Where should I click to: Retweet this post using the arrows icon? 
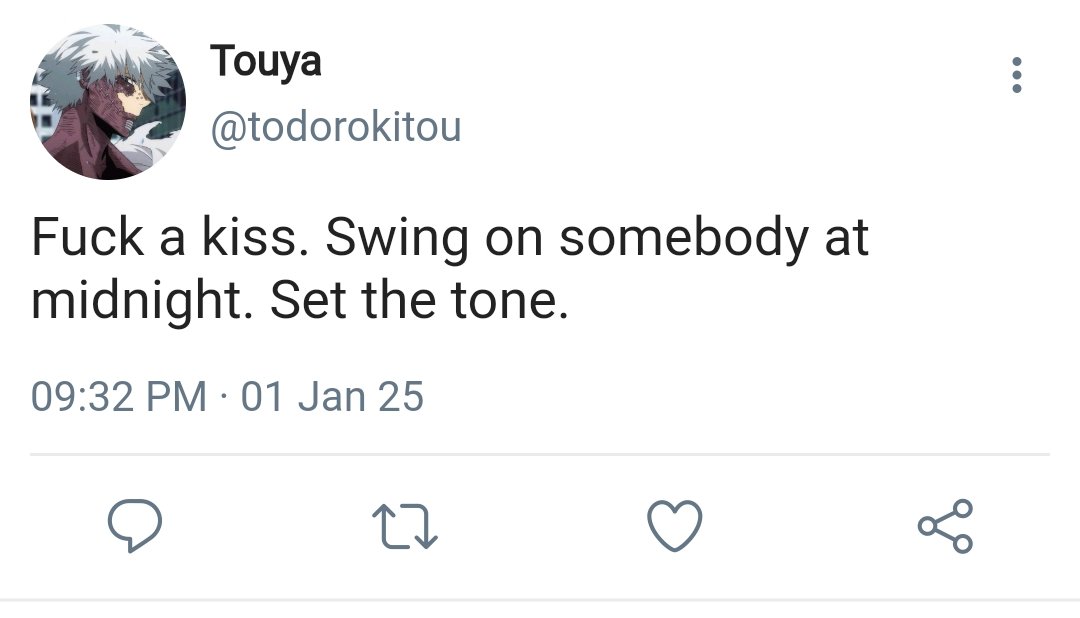point(405,527)
